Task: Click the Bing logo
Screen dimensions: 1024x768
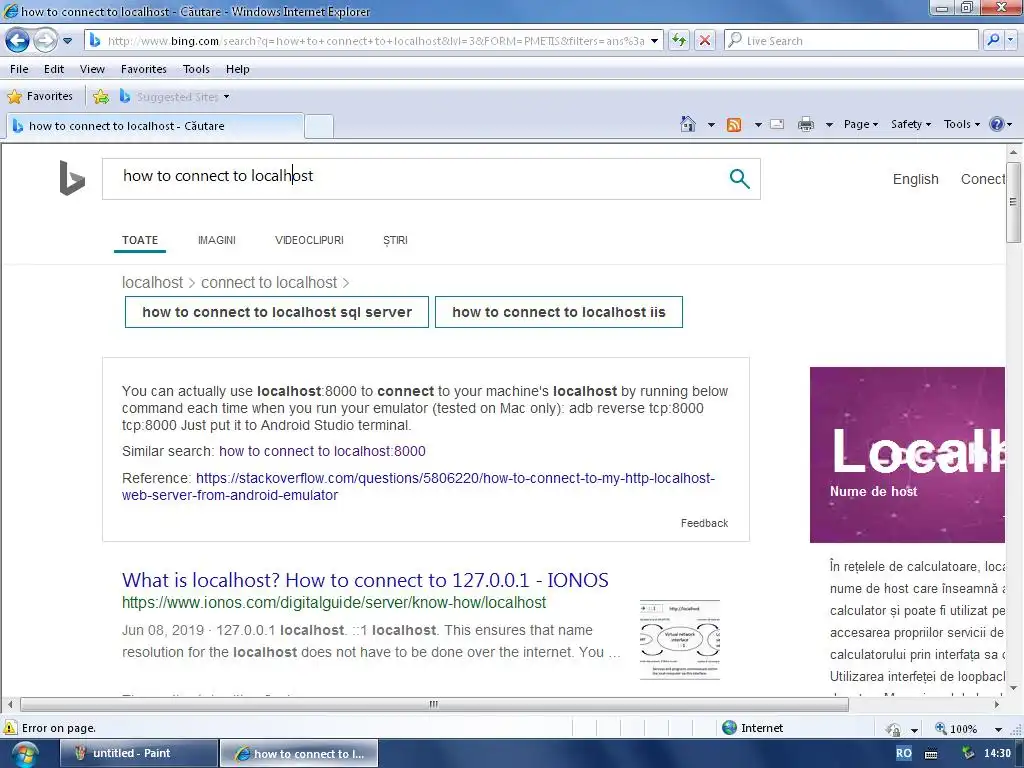Action: pos(72,178)
